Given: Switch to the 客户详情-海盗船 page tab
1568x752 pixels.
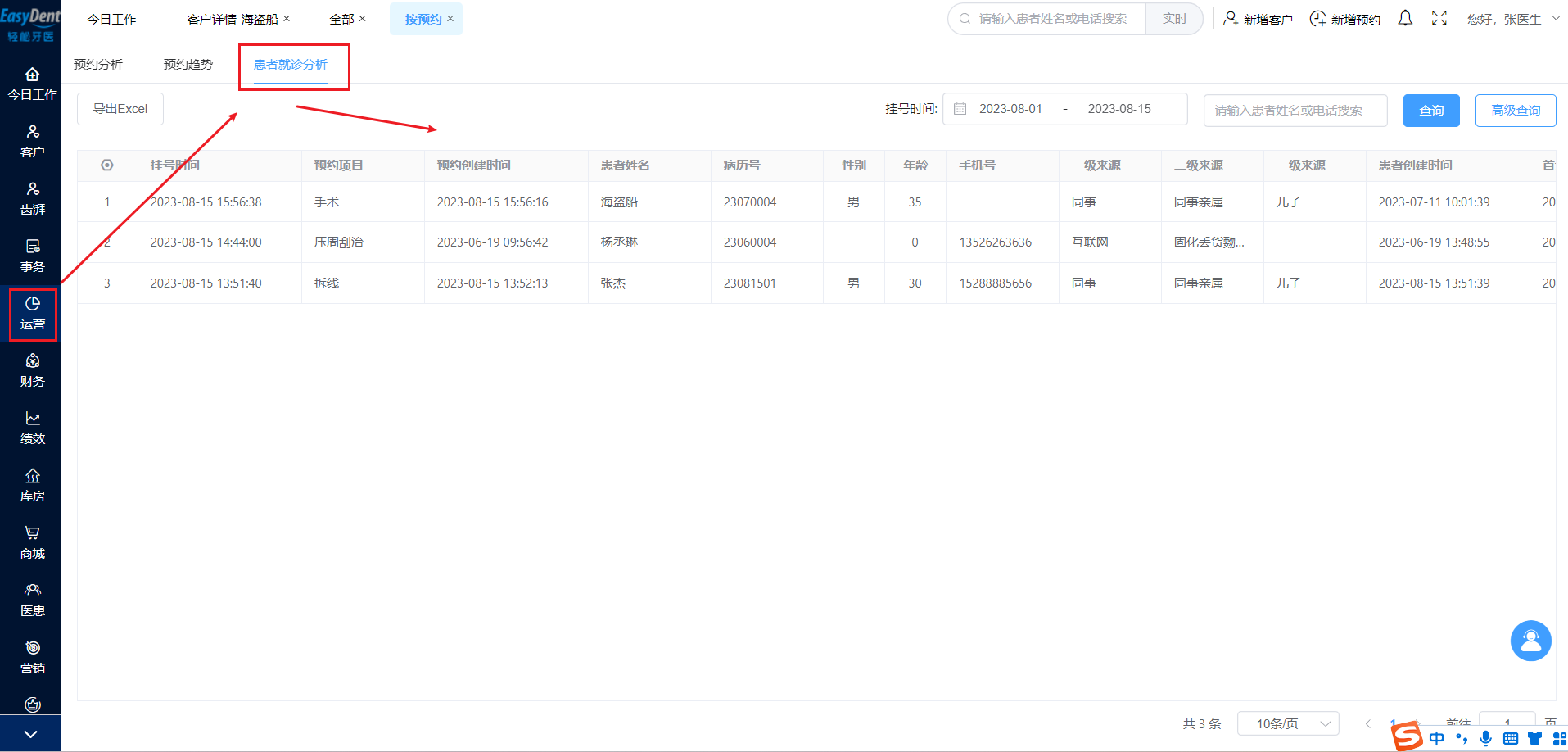Looking at the screenshot, I should (233, 19).
